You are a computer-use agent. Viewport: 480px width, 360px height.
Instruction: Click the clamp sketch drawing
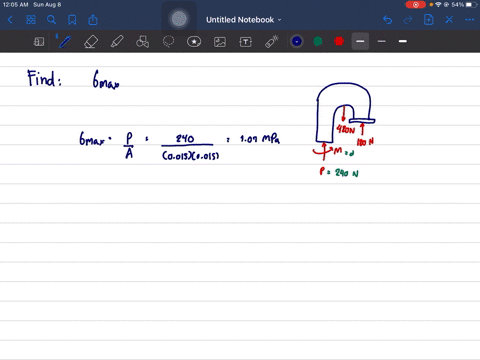point(346,112)
